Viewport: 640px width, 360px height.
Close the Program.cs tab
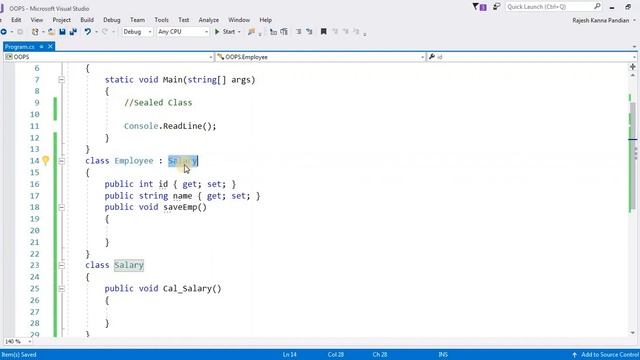50,47
